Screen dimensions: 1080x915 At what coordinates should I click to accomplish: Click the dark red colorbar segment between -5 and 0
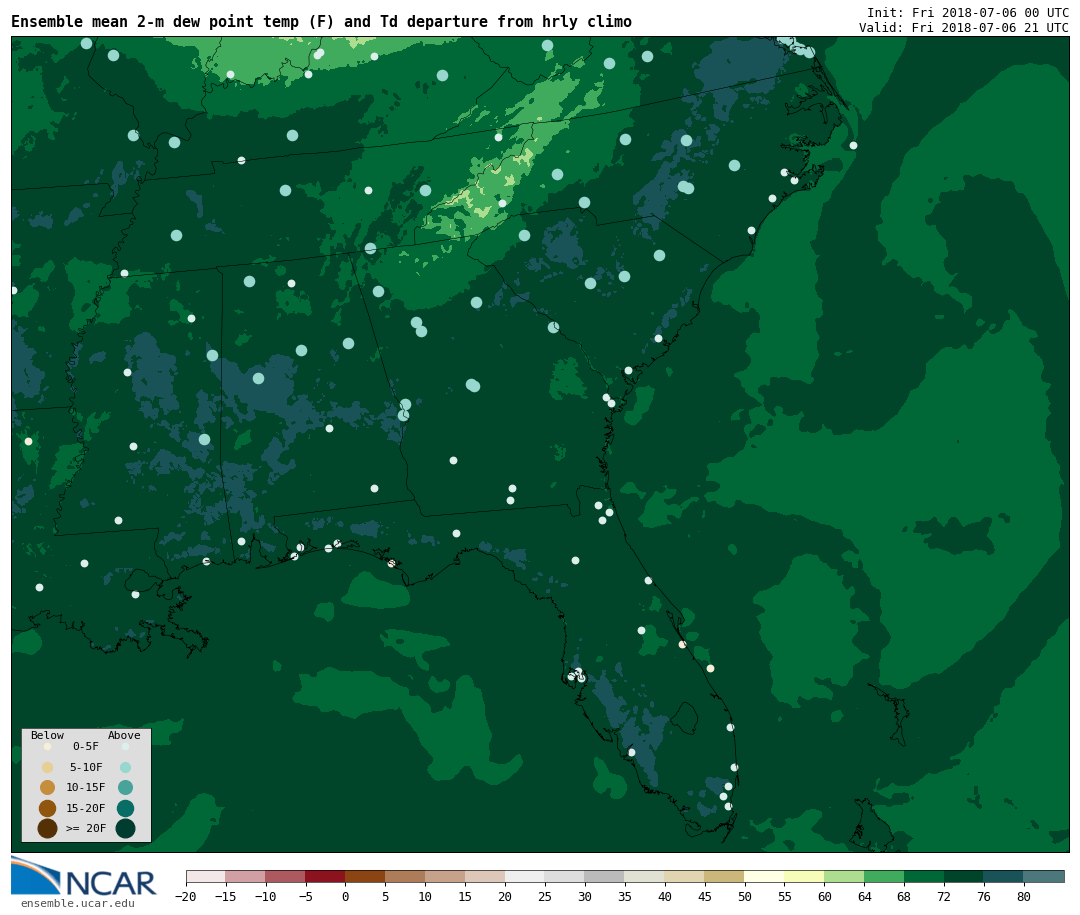pyautogui.click(x=325, y=876)
